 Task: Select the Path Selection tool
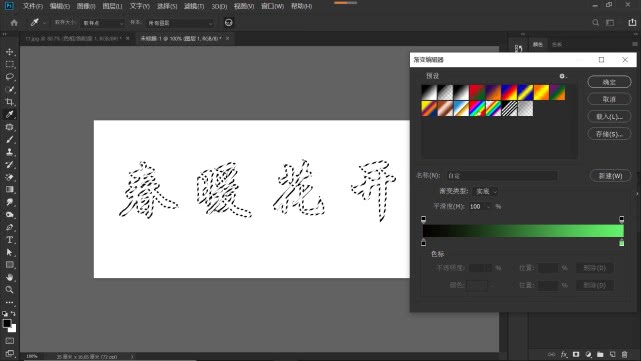point(9,252)
